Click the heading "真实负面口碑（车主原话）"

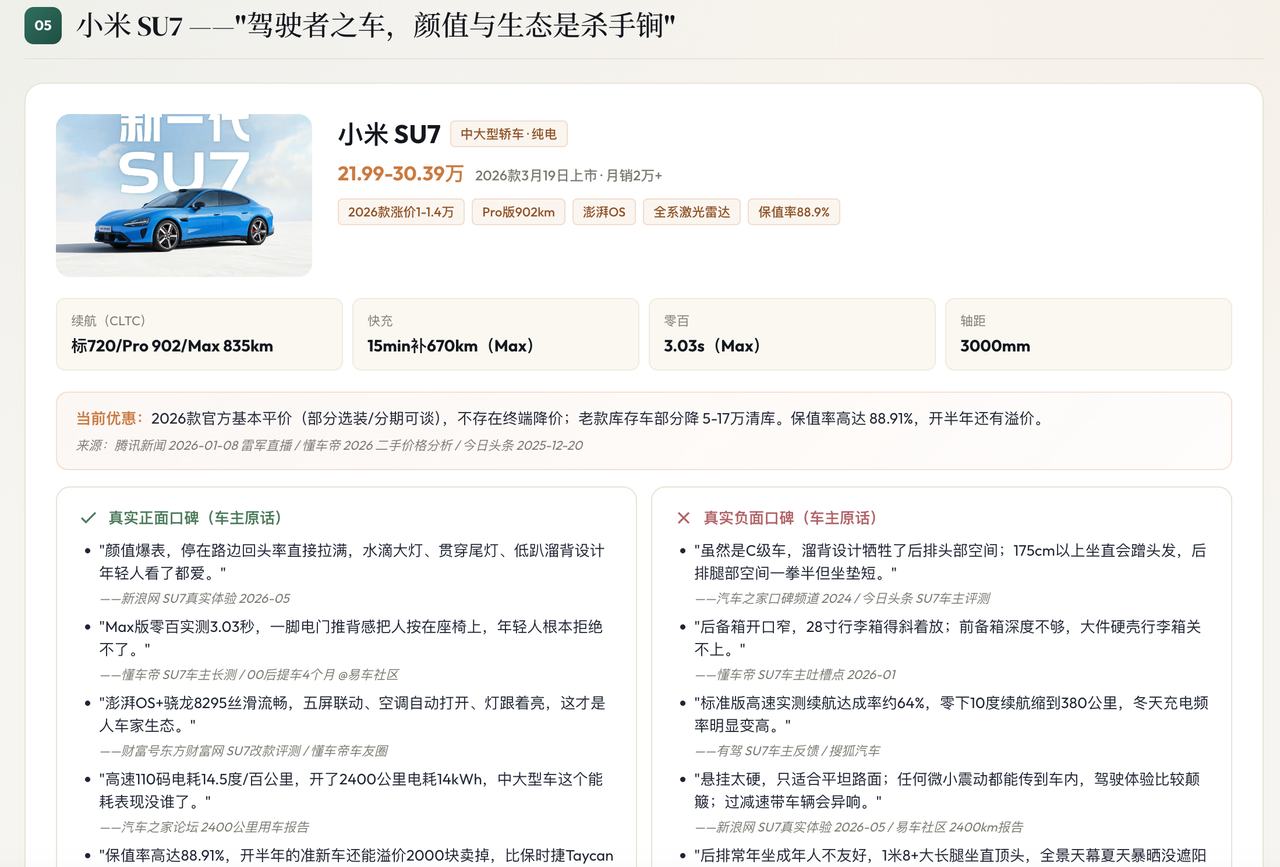tap(790, 518)
